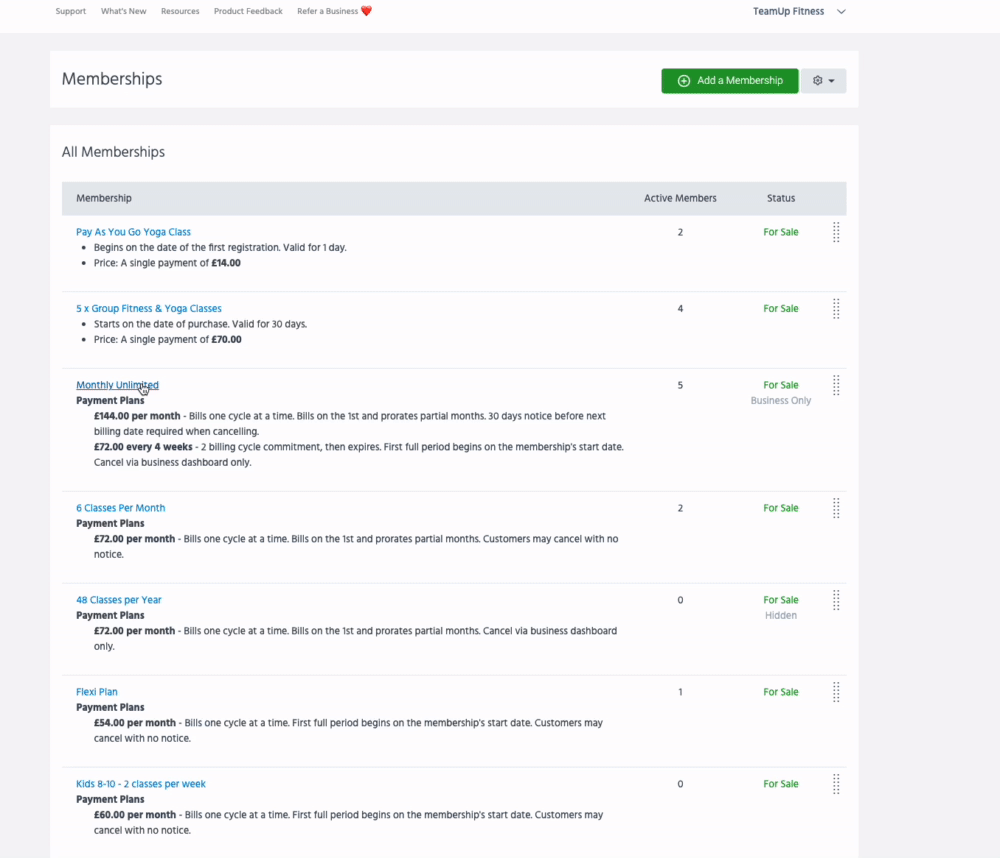This screenshot has width=1000, height=858.
Task: Click drag handle for 5 x Group Fitness row
Action: (x=836, y=309)
